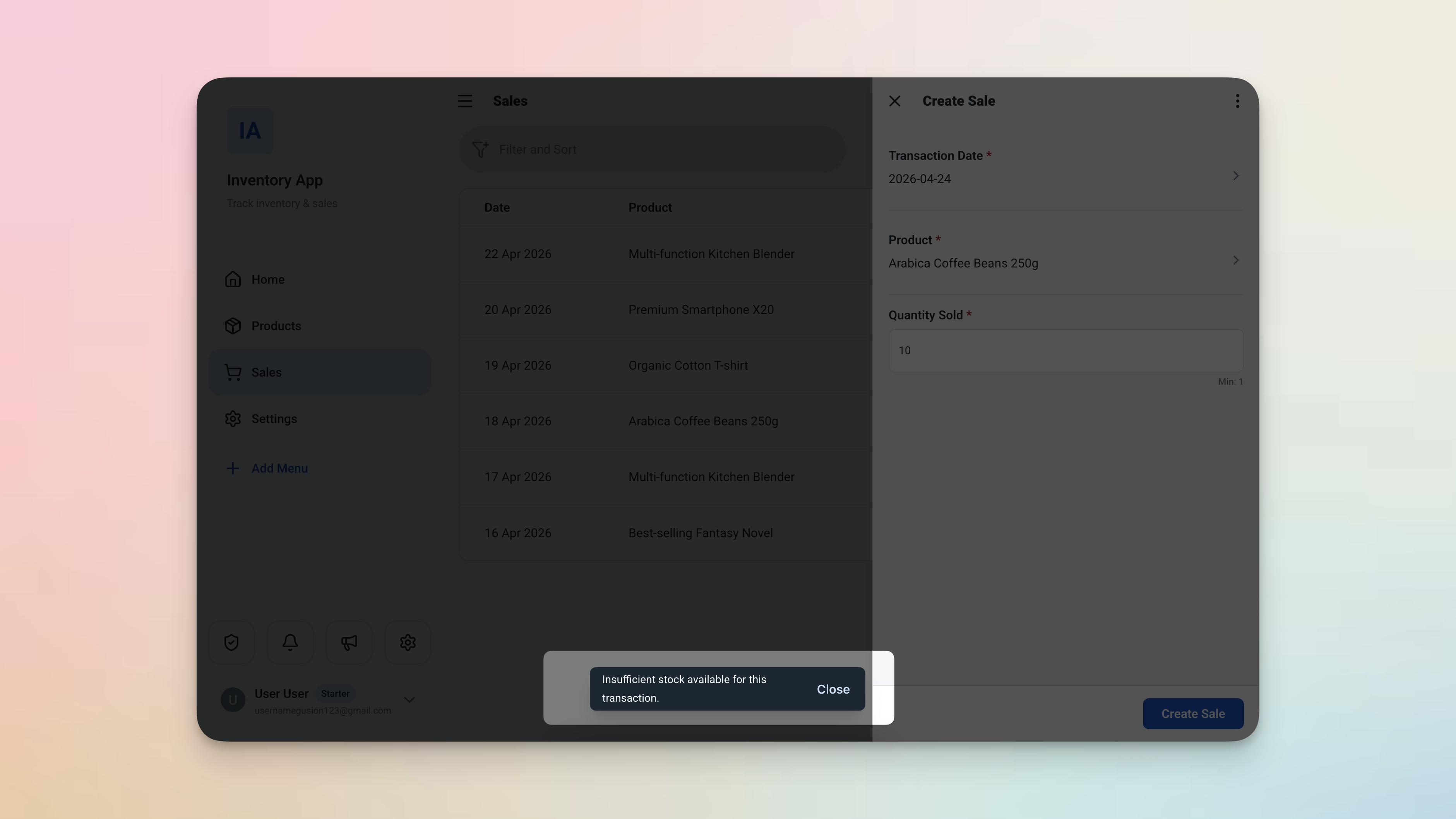Select the Organic Cotton T-shirt row
The width and height of the screenshot is (1456, 819).
pyautogui.click(x=666, y=365)
